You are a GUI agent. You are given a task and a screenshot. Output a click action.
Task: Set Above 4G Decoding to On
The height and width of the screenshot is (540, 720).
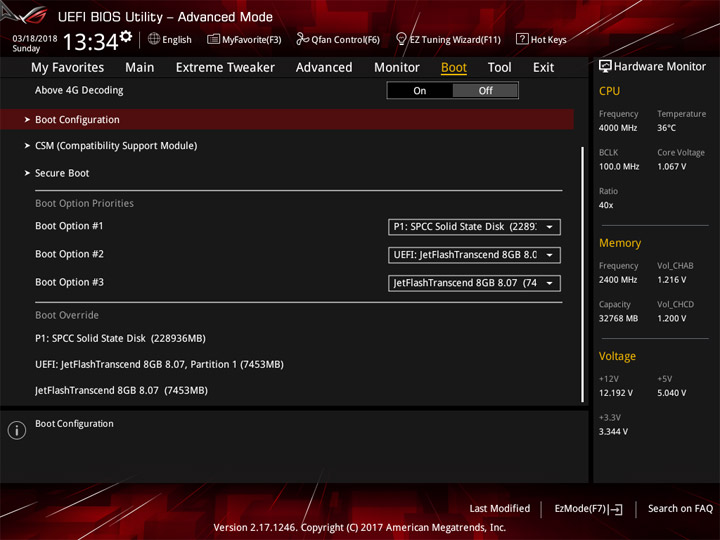tap(420, 90)
